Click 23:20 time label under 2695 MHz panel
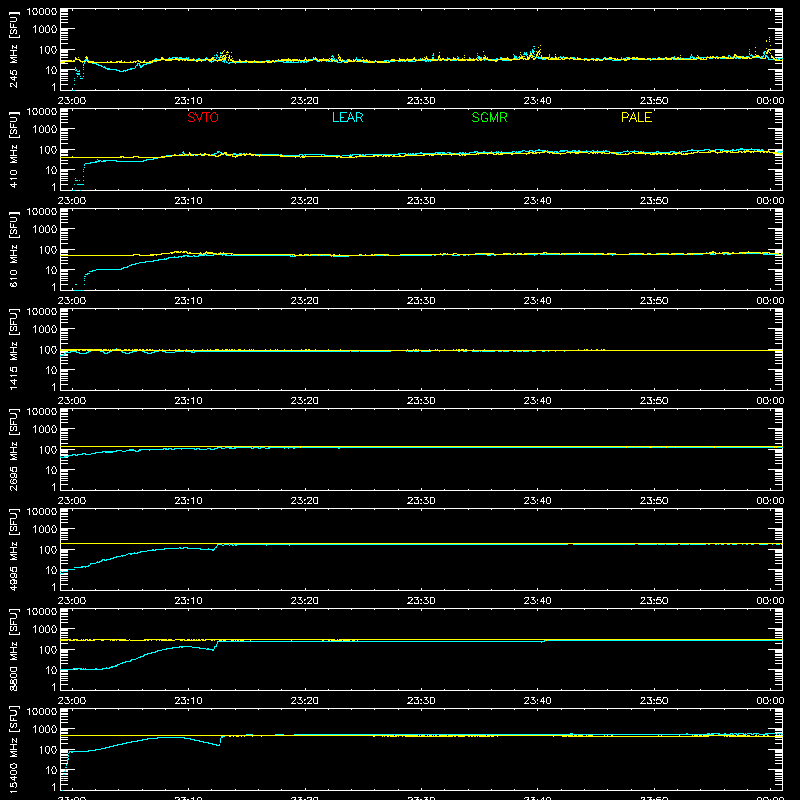Image resolution: width=800 pixels, height=800 pixels. coord(305,501)
